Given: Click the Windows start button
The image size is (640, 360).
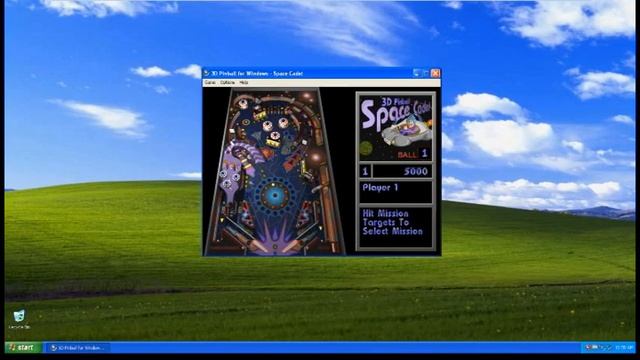Looking at the screenshot, I should [x=23, y=347].
